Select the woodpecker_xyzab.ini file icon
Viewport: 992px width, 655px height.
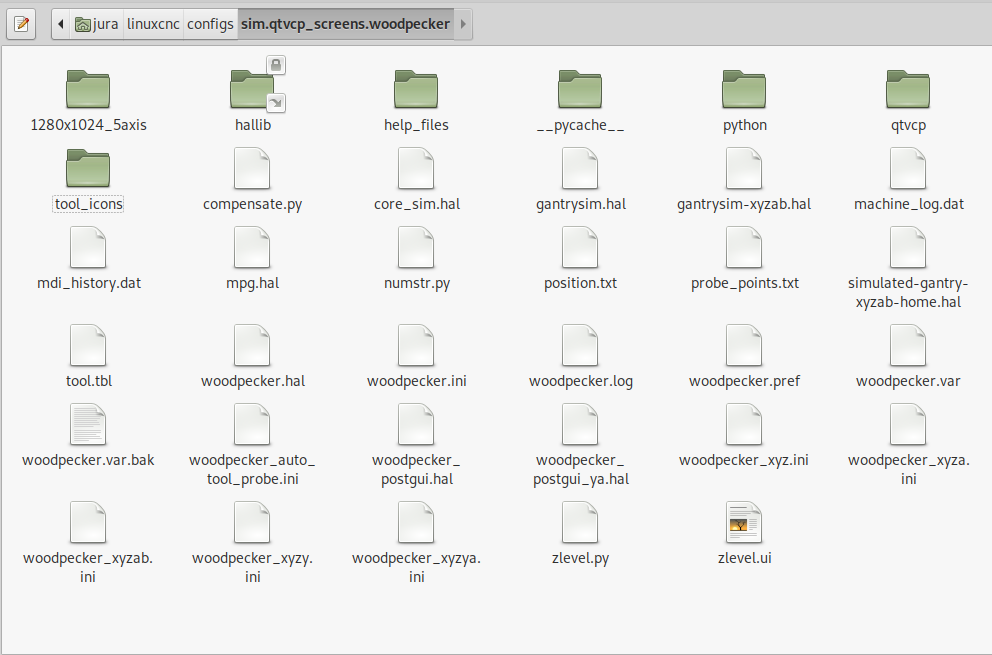coord(88,523)
